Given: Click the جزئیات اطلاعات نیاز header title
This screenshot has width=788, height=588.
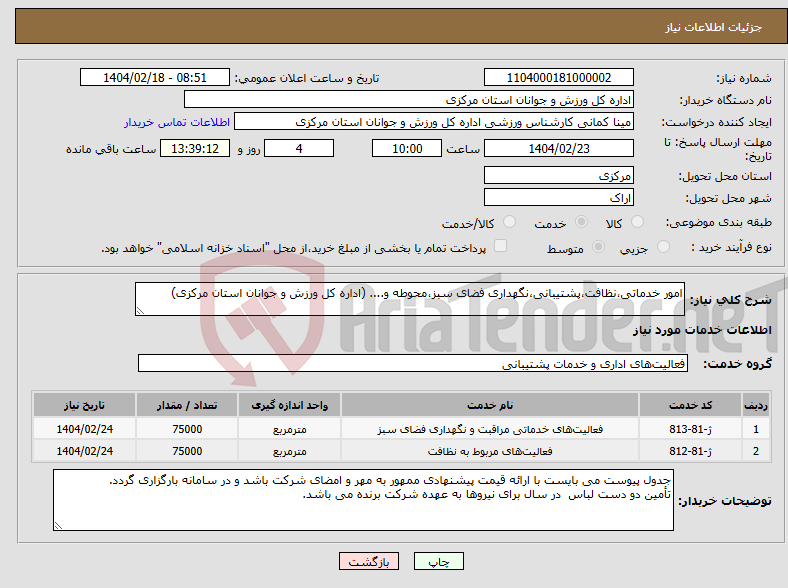Looking at the screenshot, I should pos(714,27).
